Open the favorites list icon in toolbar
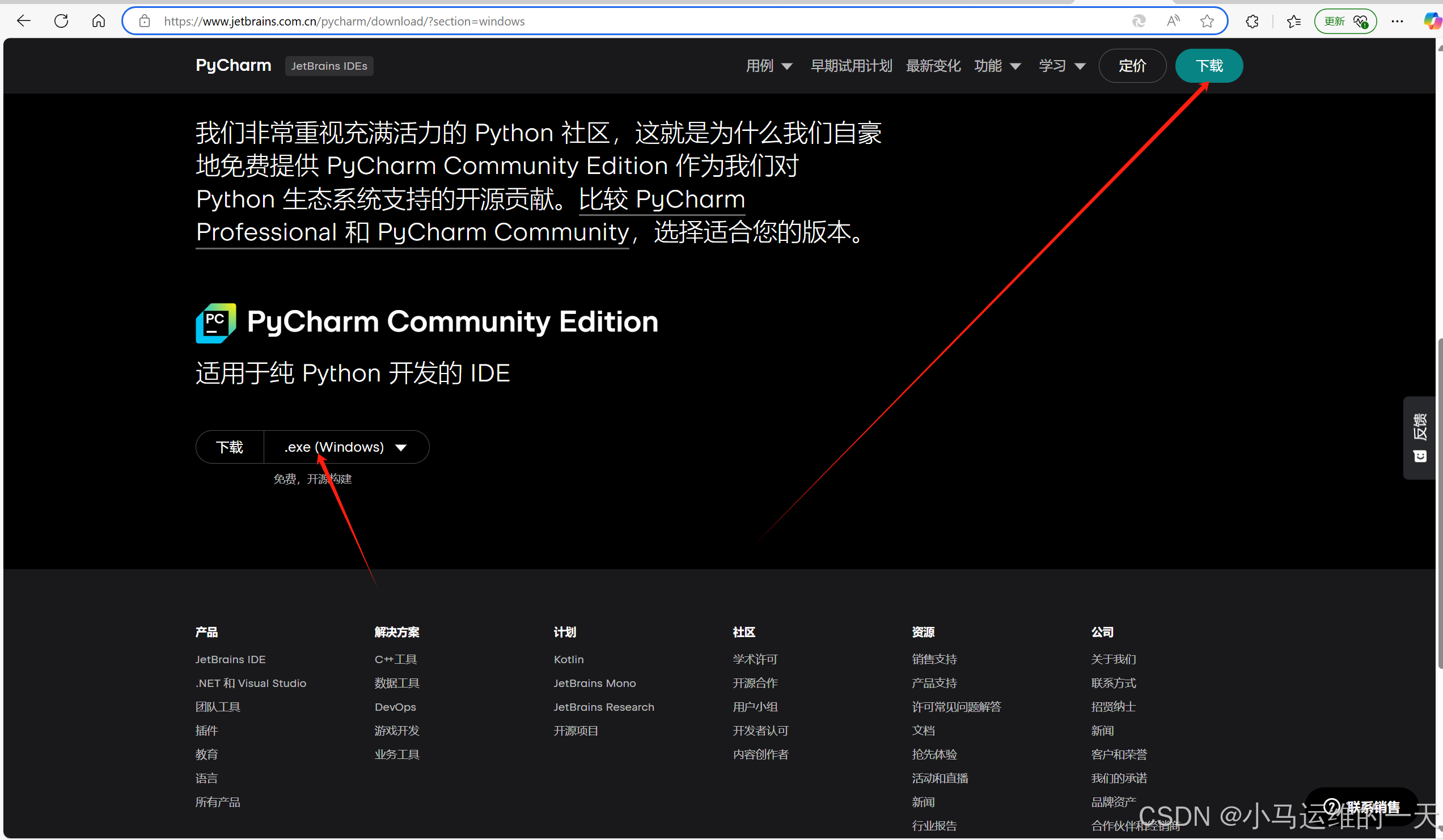This screenshot has width=1443, height=840. coord(1292,21)
